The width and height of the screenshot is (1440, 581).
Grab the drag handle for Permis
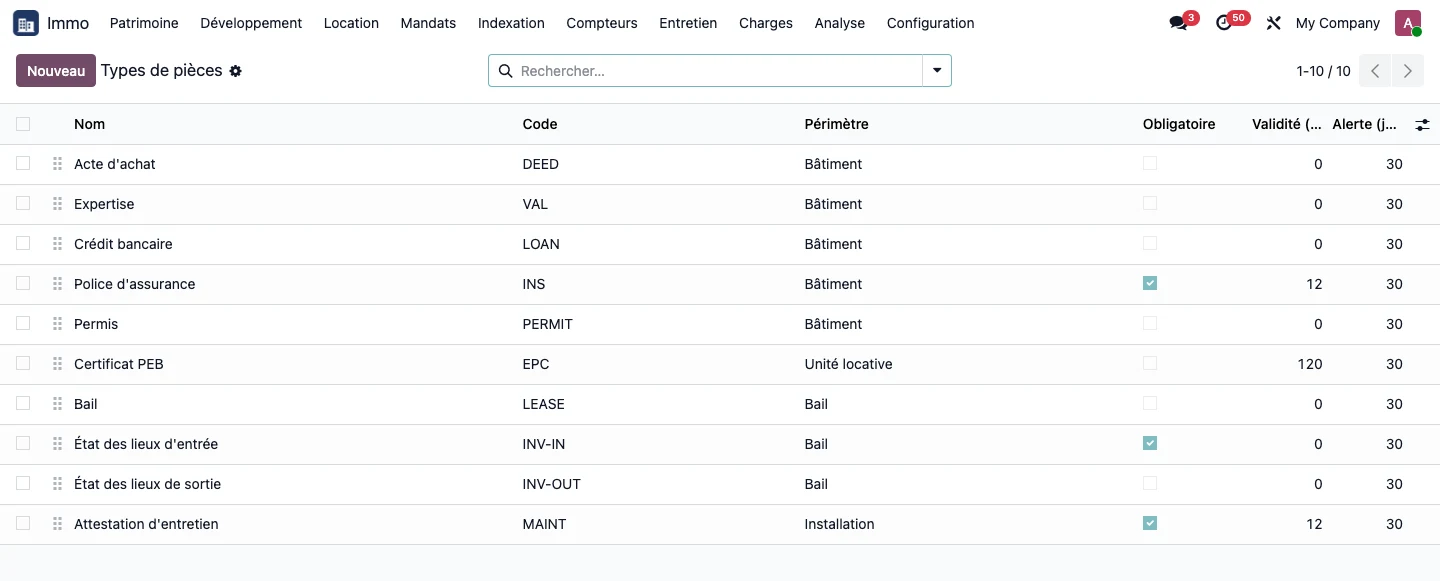point(58,324)
